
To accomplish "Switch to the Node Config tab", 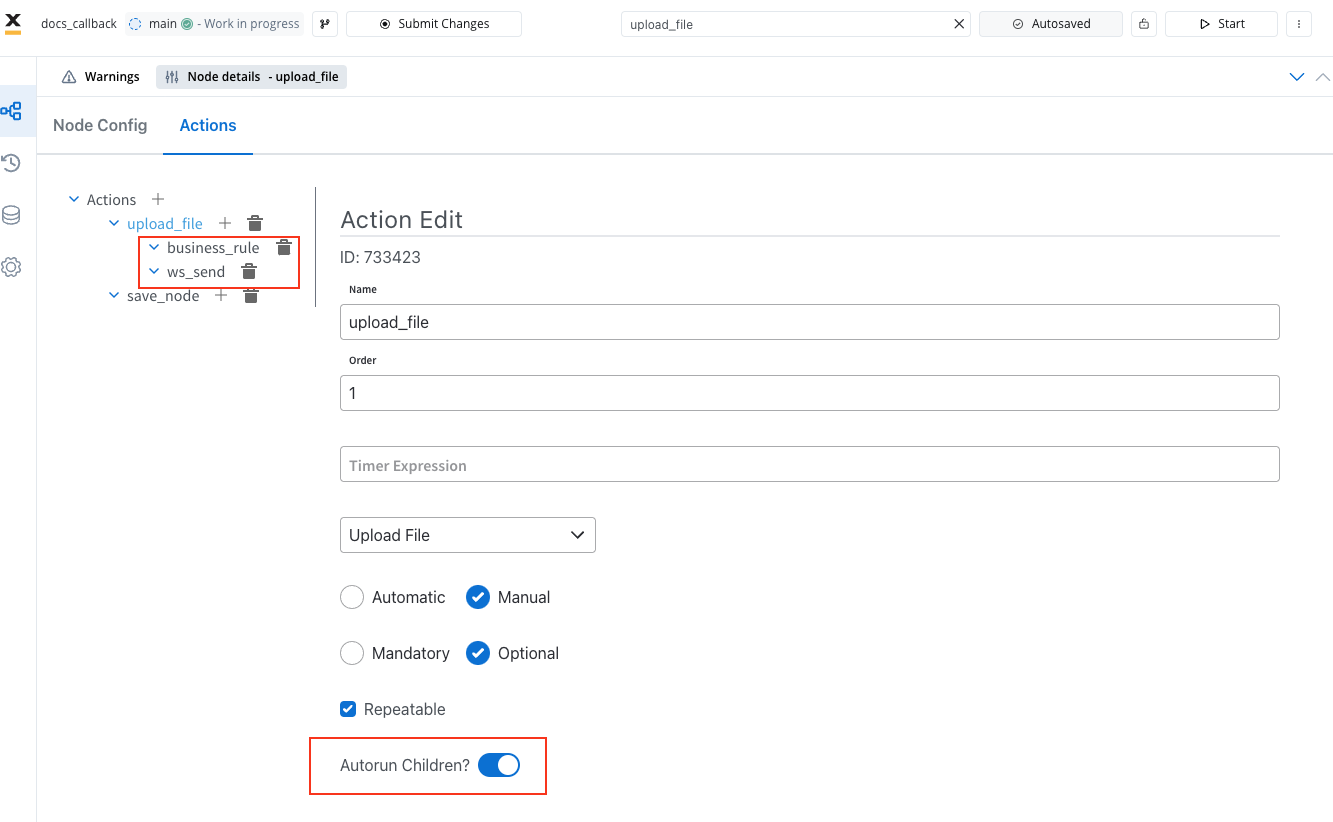I will click(100, 125).
